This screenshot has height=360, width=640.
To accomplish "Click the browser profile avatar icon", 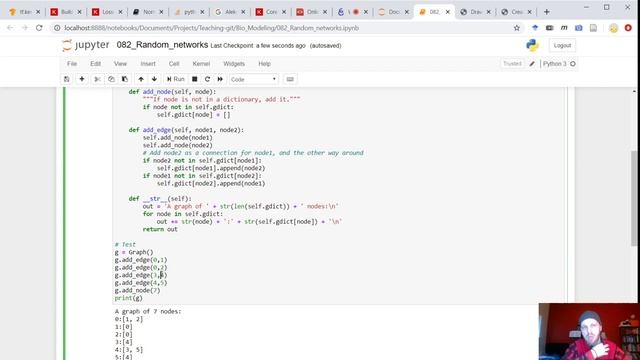I will (613, 28).
